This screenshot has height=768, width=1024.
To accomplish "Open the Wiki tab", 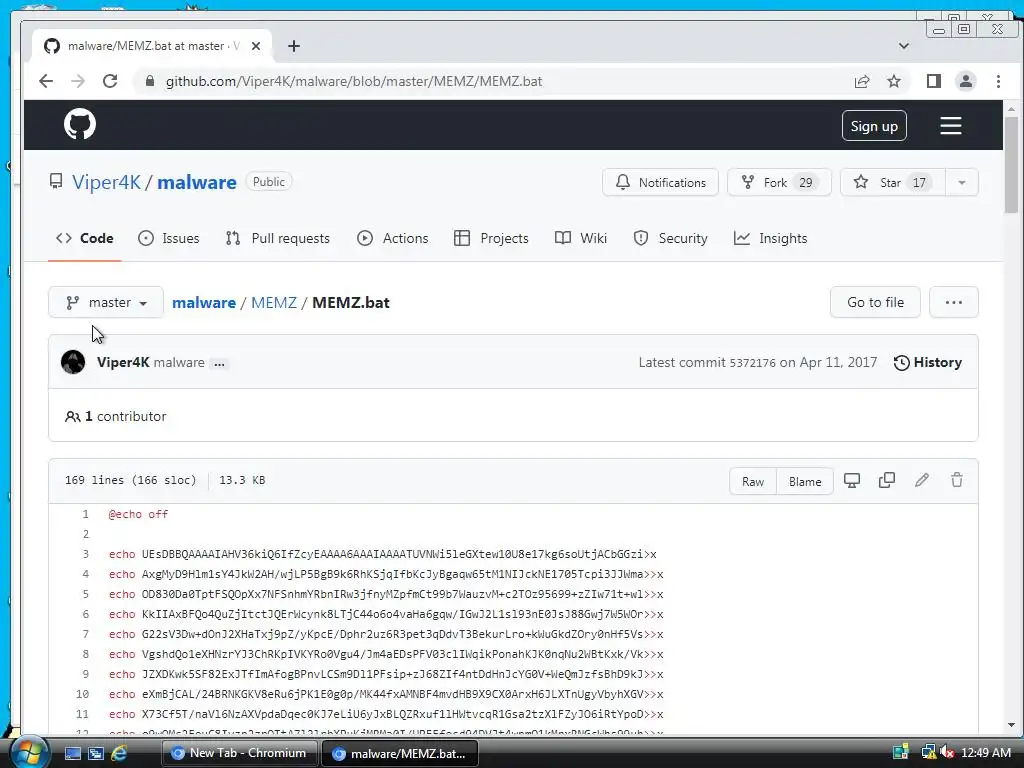I will [x=581, y=238].
